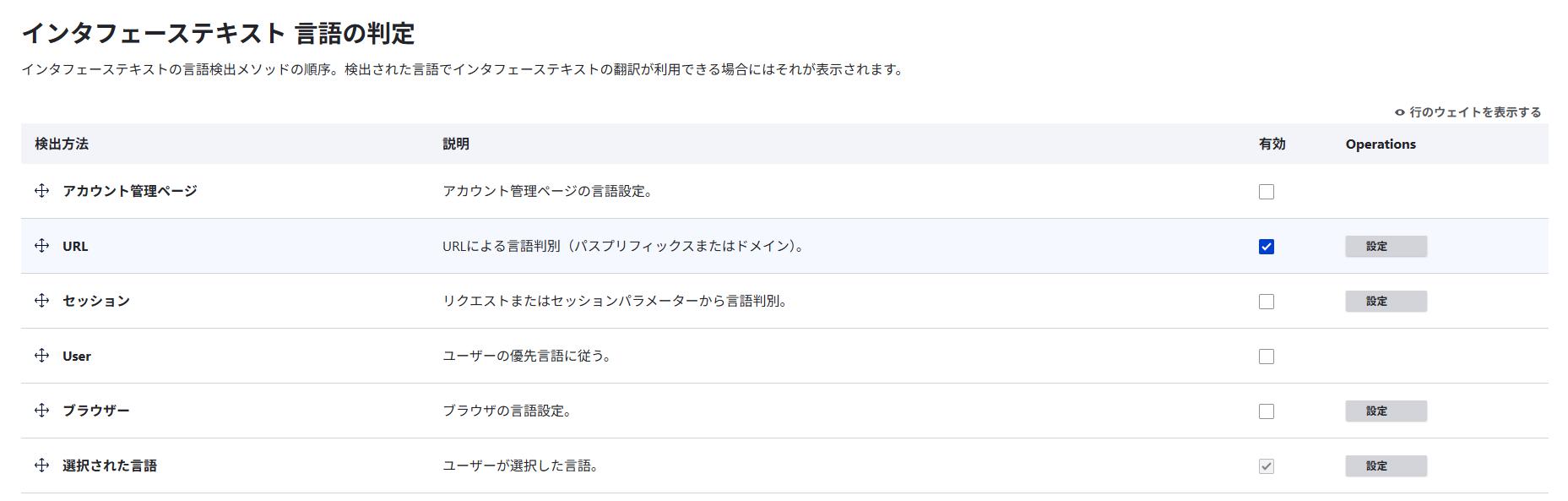Tick the User preferred language checkbox

pos(1266,357)
